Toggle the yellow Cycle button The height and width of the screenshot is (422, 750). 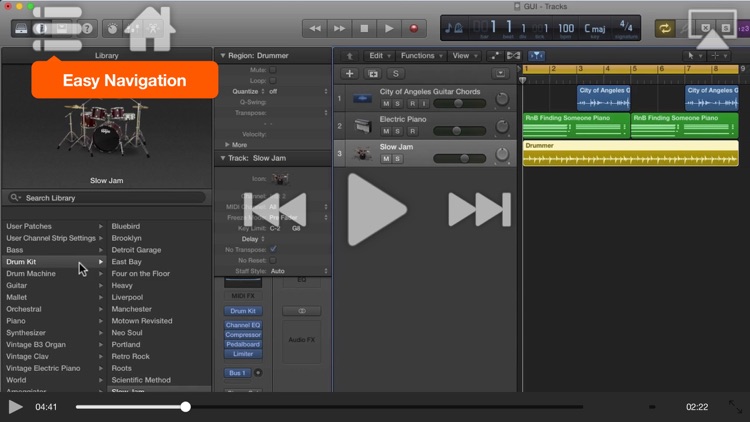pos(664,29)
